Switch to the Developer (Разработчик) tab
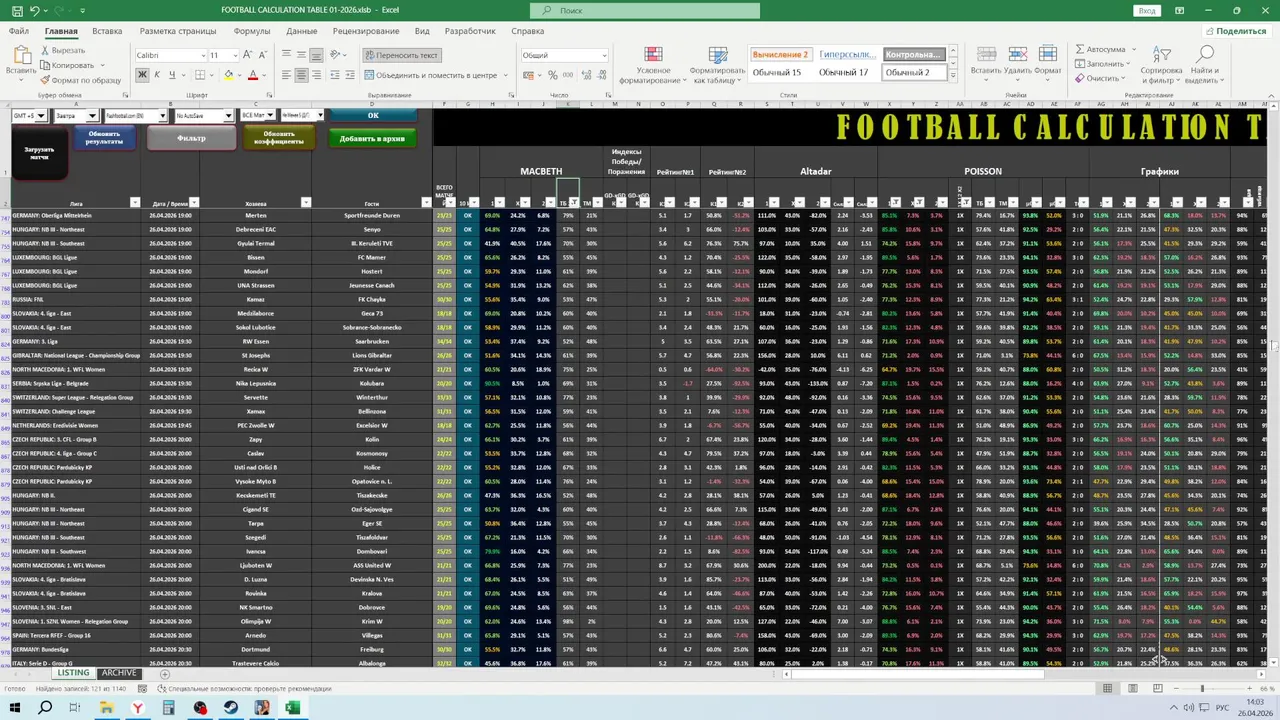Screen dimensions: 1280x720 pyautogui.click(x=470, y=31)
